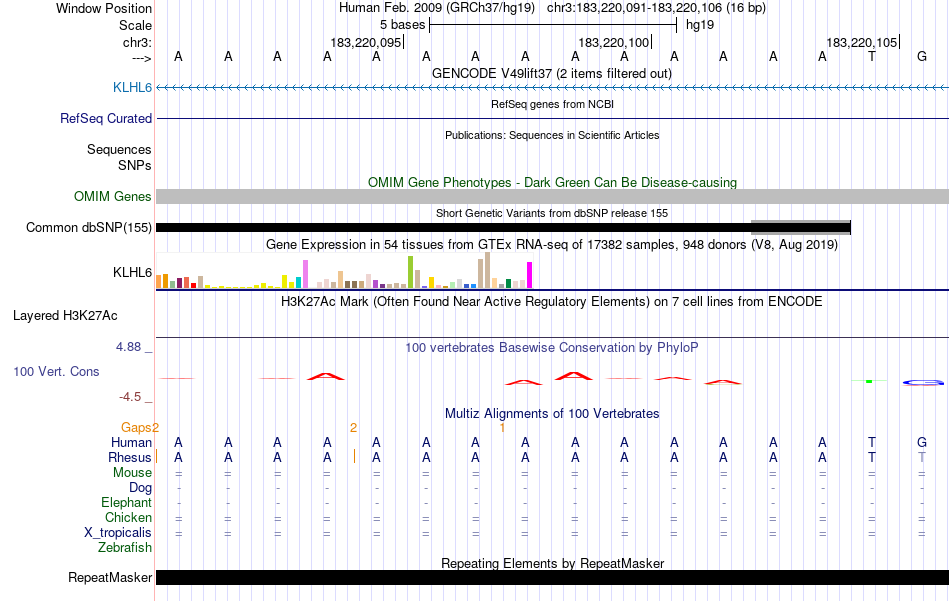
Task: Click the Chicken species row label
Action: coord(128,518)
